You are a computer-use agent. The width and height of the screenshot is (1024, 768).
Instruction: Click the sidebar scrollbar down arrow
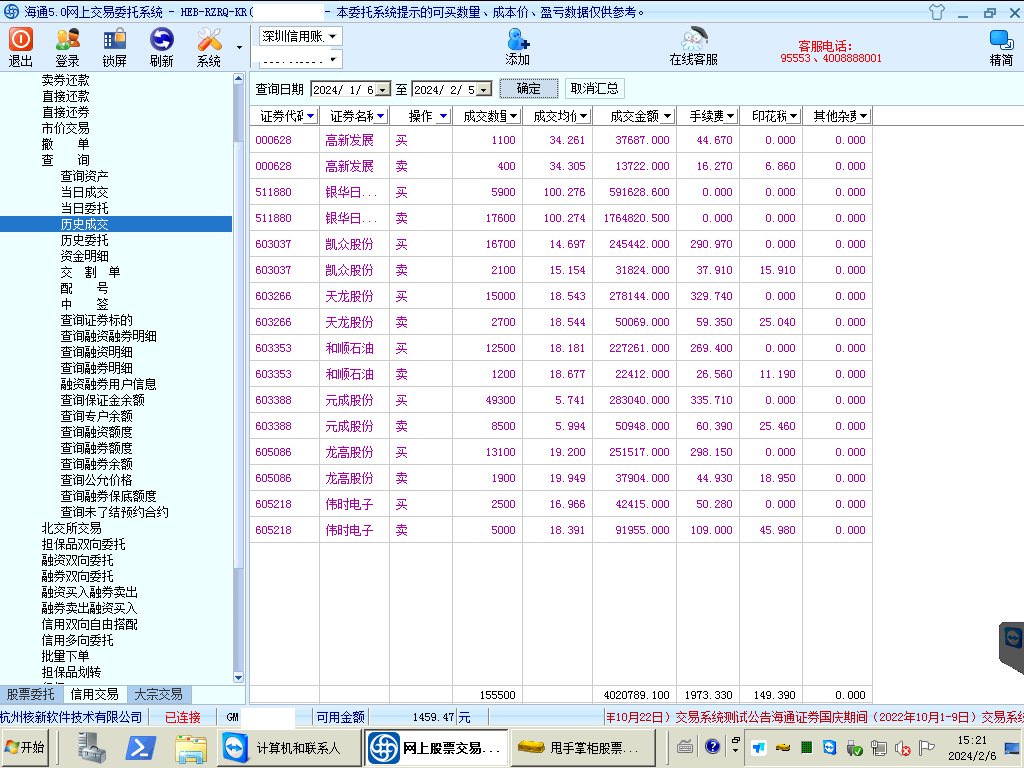(x=238, y=678)
